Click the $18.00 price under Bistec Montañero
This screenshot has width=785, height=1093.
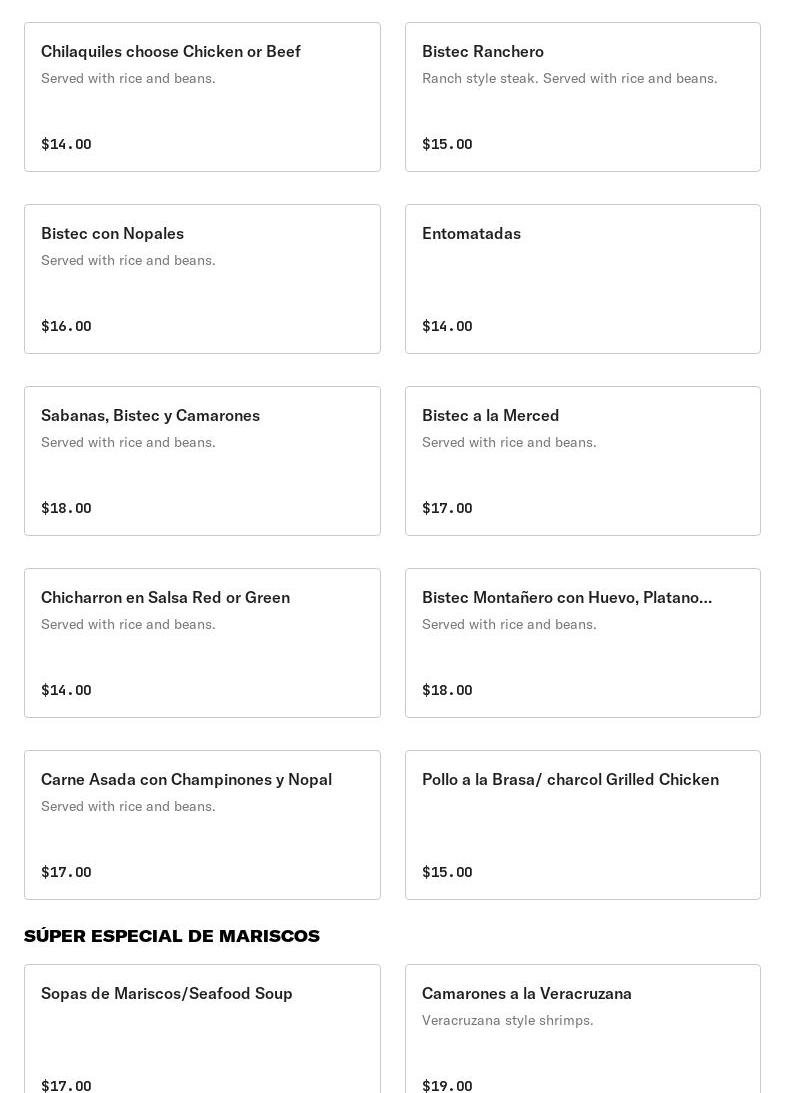[x=447, y=690]
